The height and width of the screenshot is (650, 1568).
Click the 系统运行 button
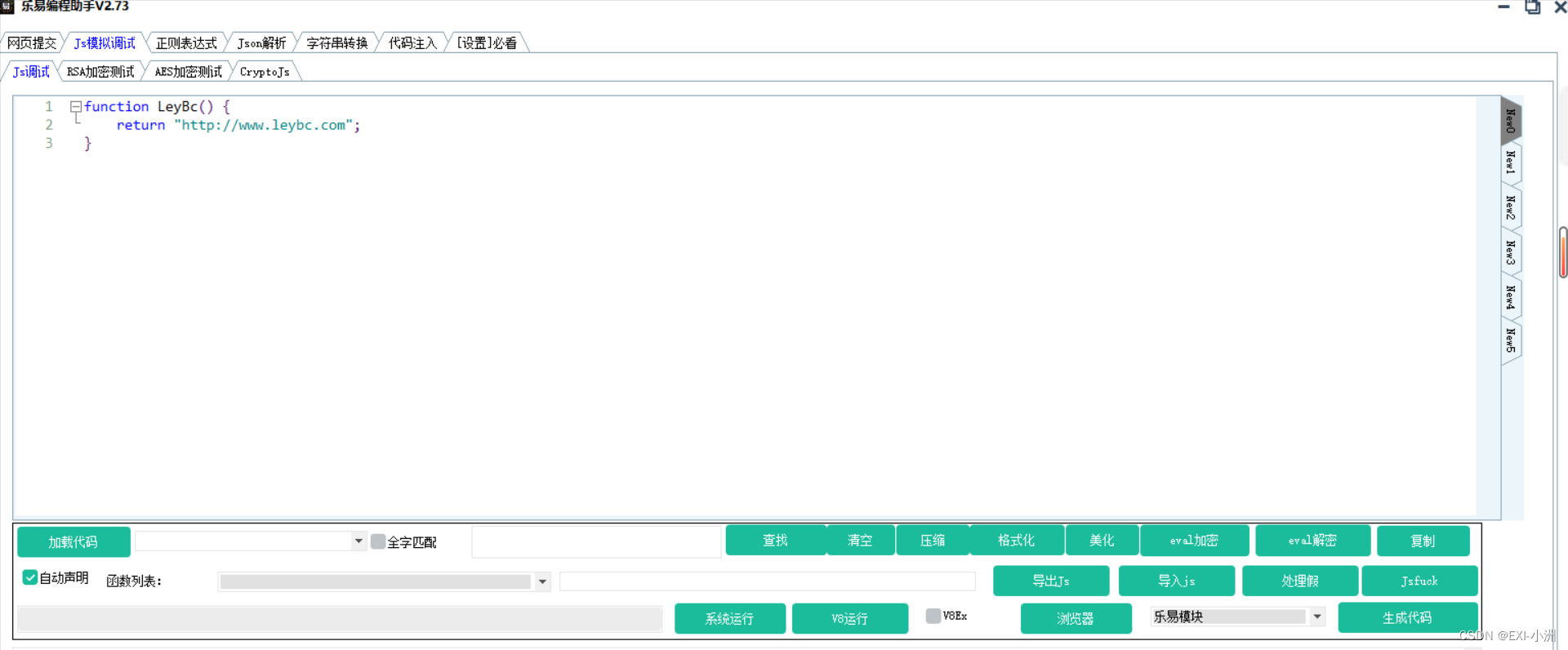tap(730, 618)
